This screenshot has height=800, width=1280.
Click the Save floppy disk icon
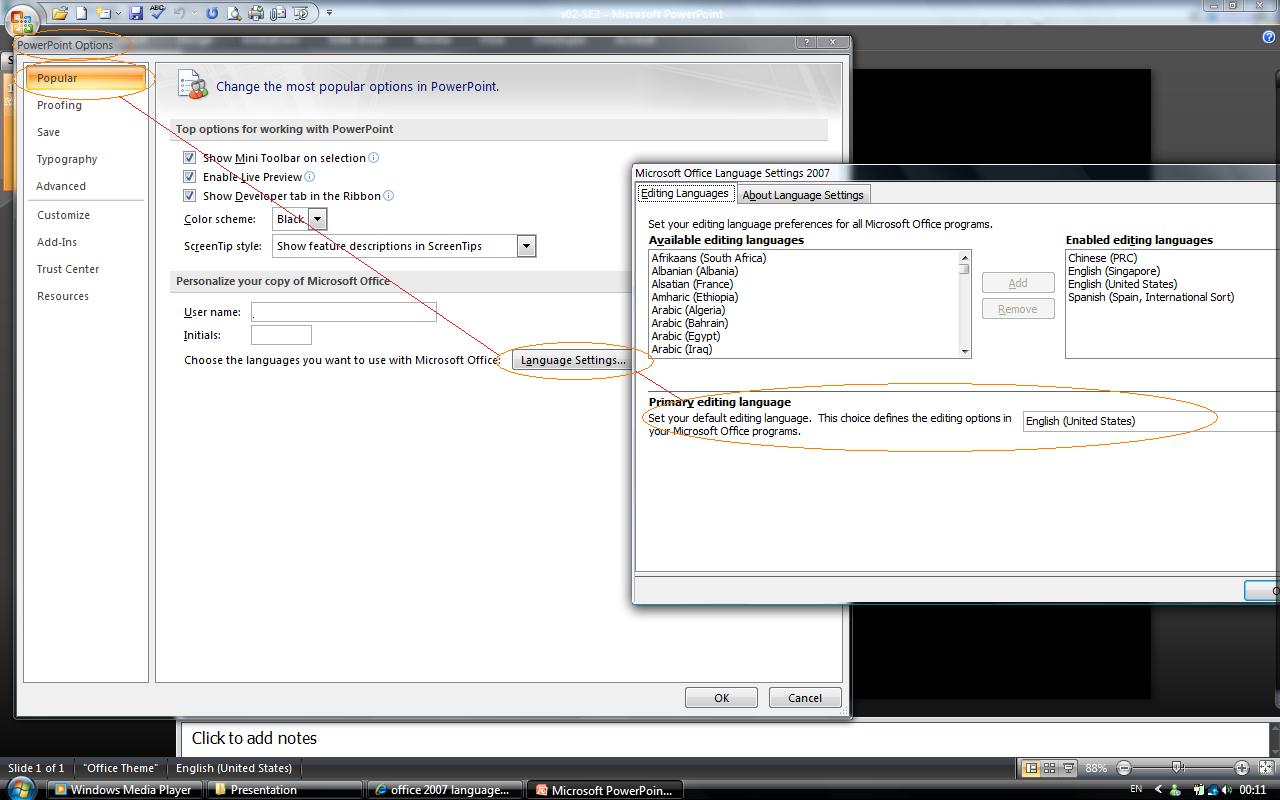coord(136,13)
